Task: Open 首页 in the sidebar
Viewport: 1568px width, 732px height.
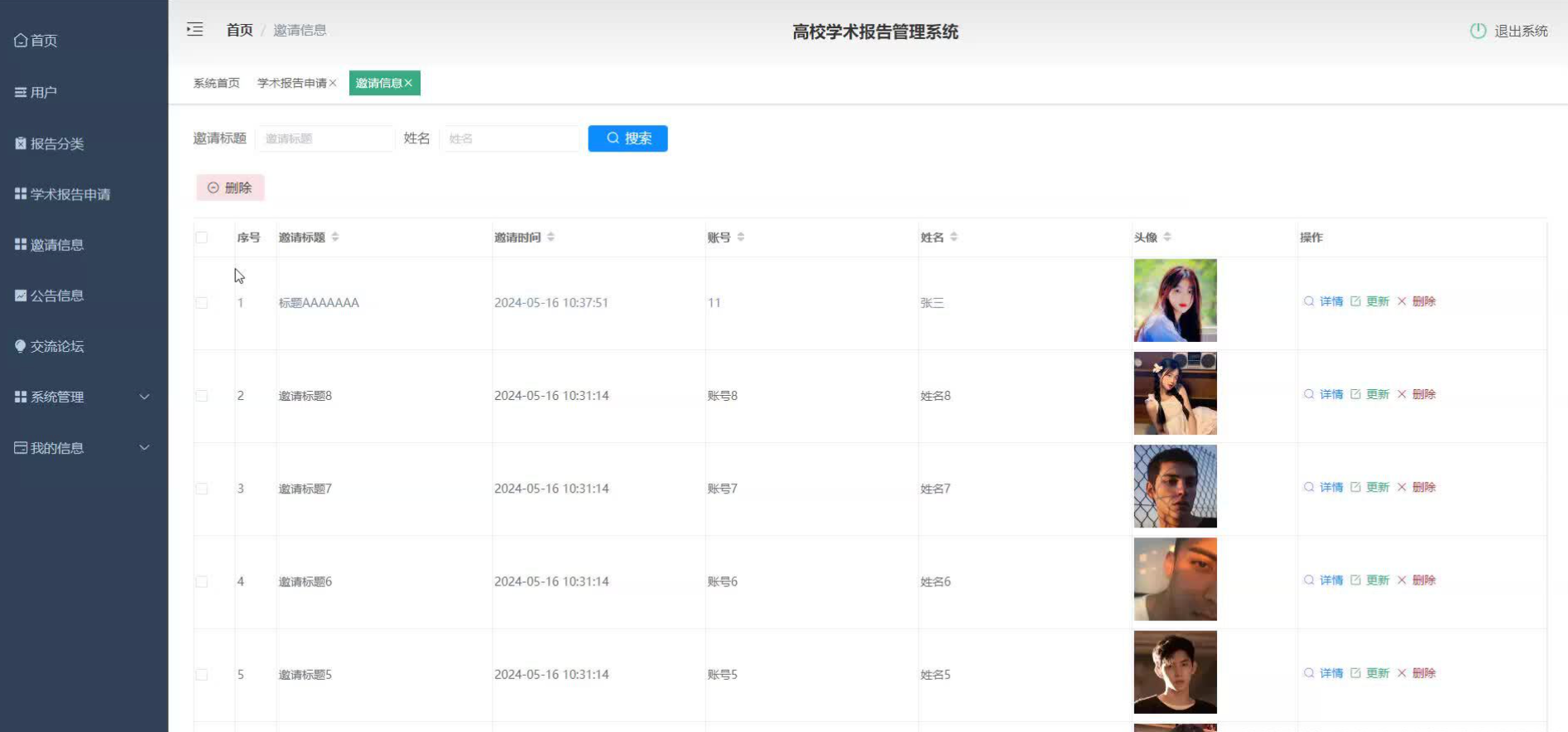Action: (x=36, y=41)
